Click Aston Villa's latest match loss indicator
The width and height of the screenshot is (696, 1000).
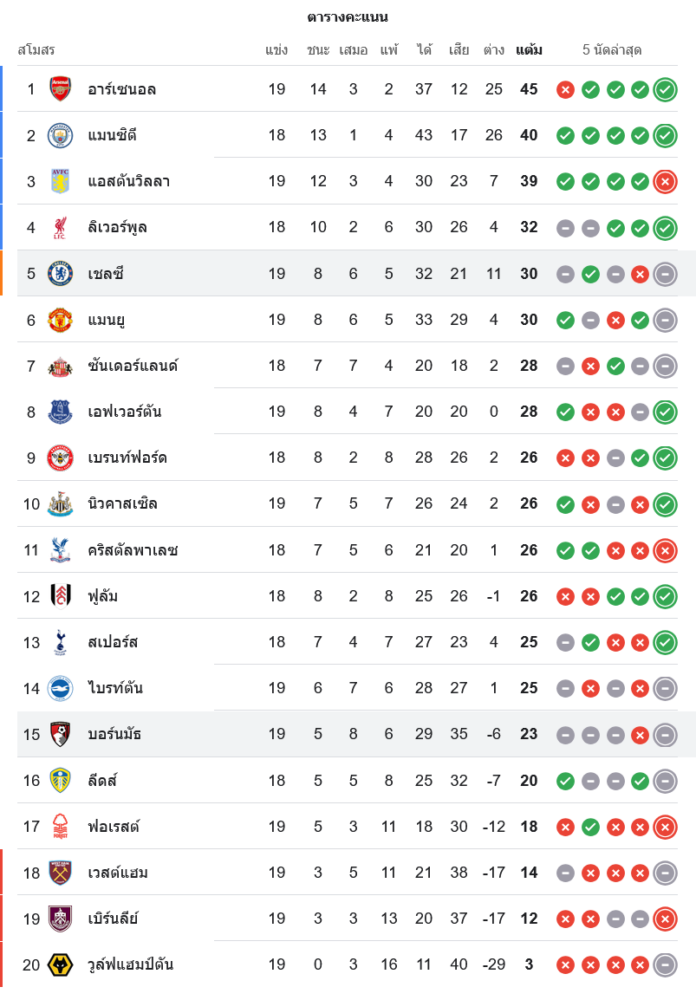665,181
